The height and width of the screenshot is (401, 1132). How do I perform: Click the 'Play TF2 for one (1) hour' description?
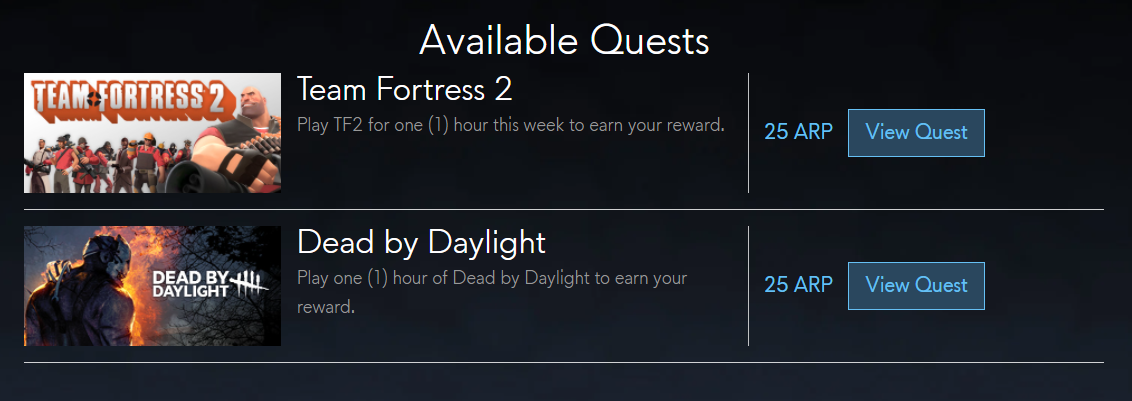[510, 125]
